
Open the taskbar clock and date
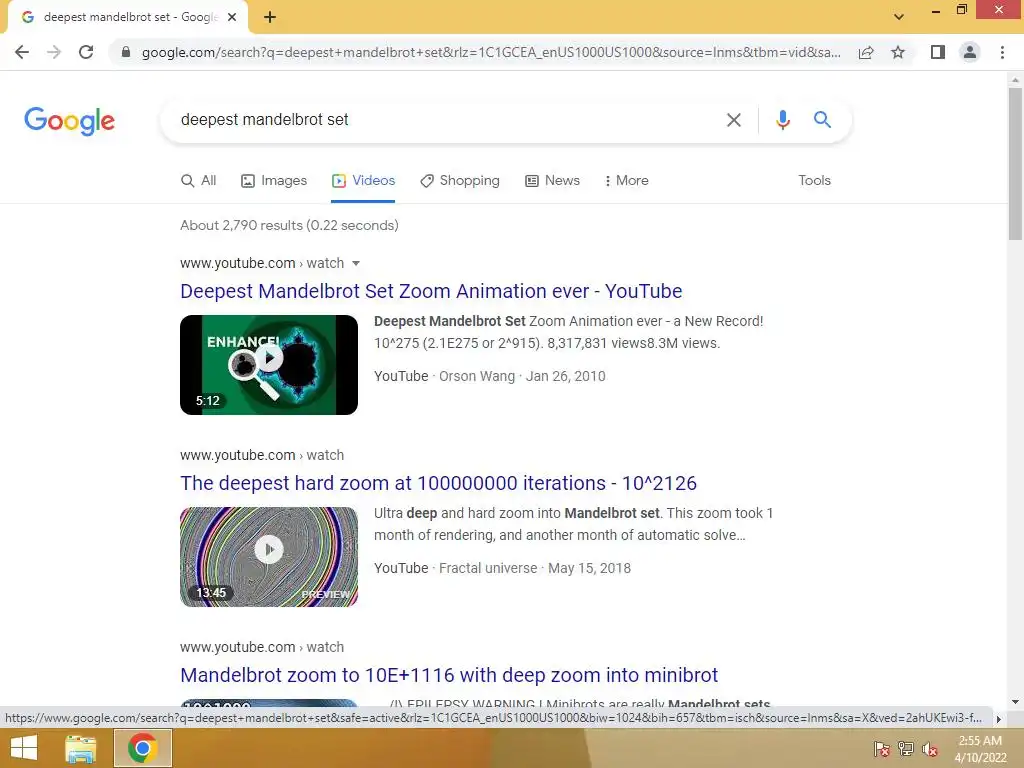980,749
